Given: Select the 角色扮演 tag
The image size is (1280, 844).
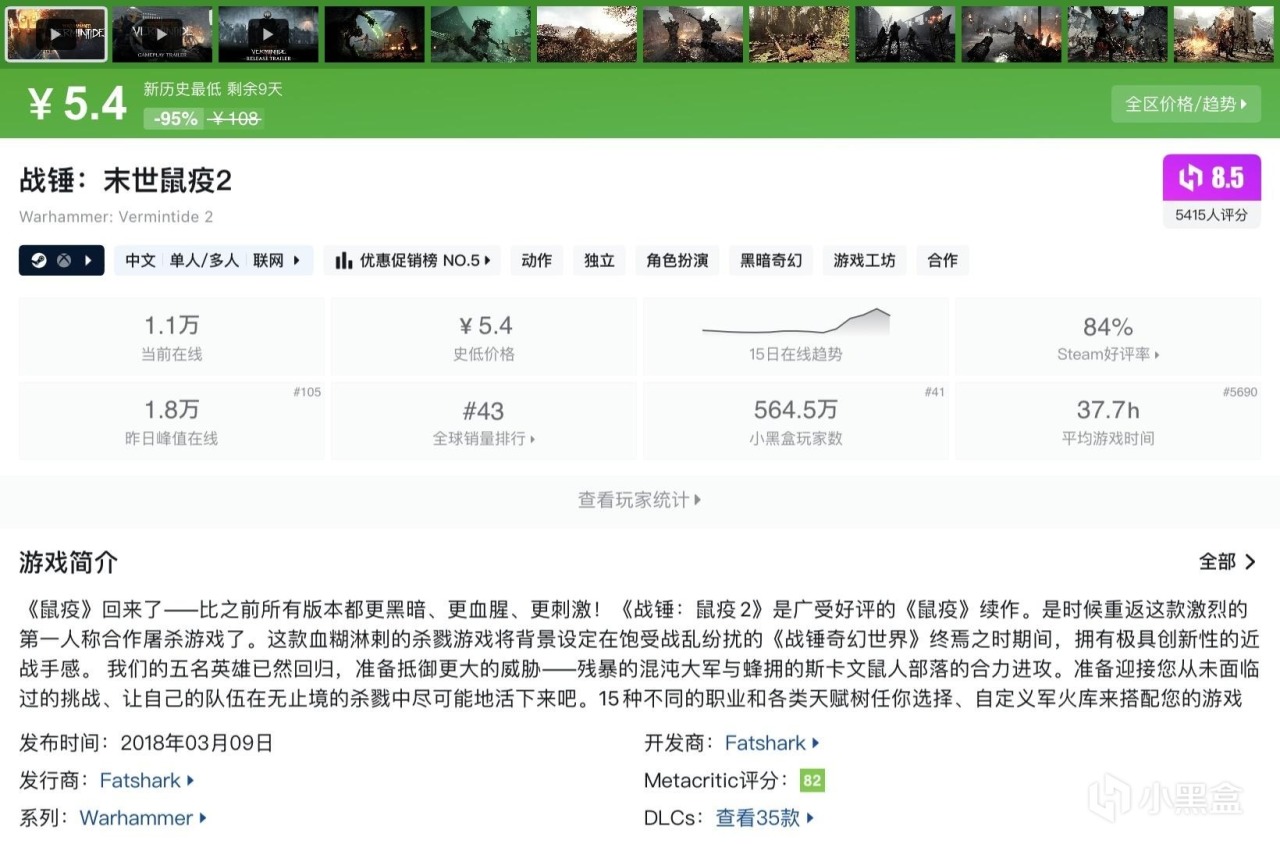Looking at the screenshot, I should (x=677, y=261).
